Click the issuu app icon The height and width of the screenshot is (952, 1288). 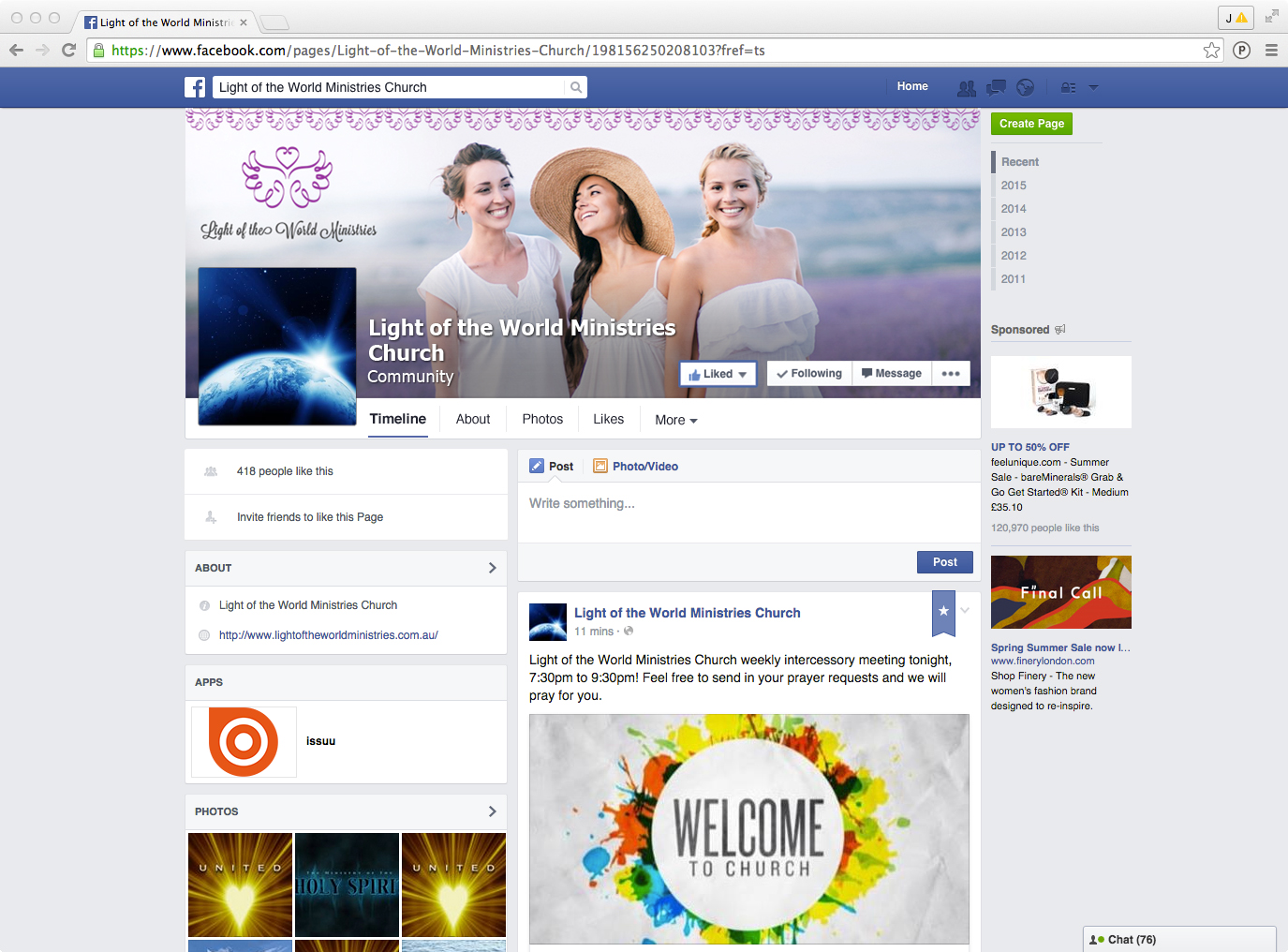pos(244,741)
